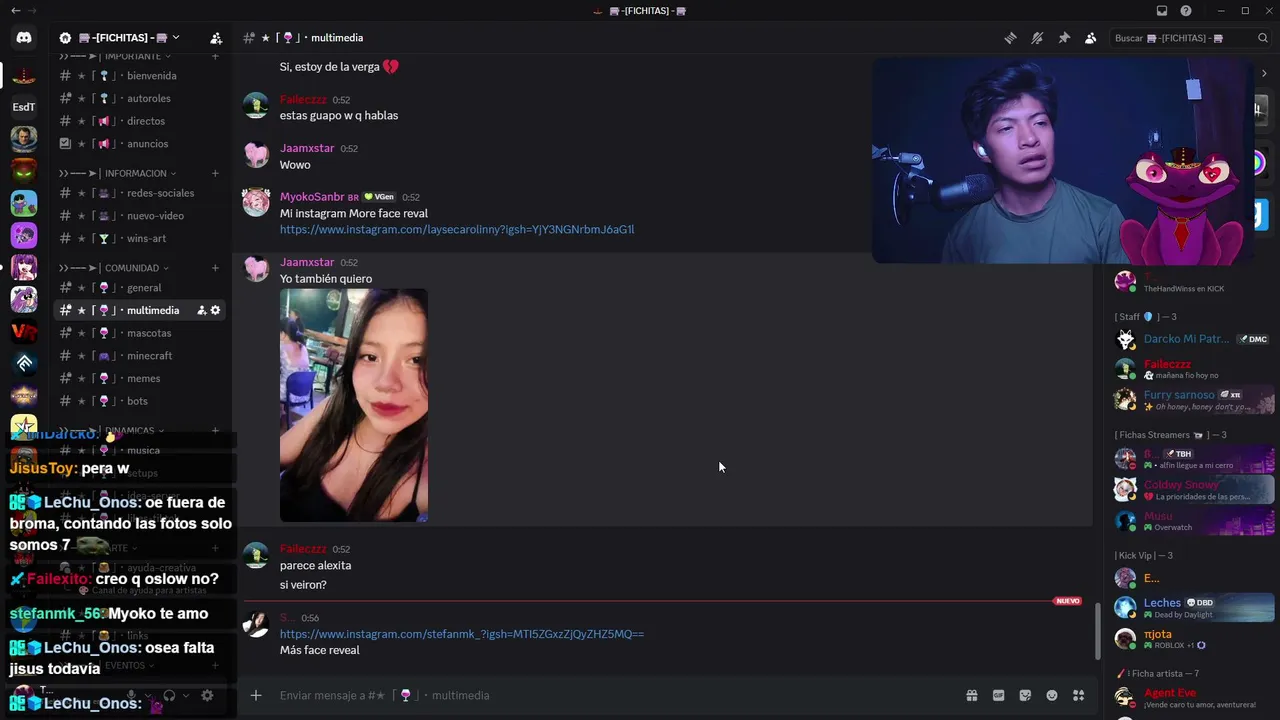
Task: Open the attachment plus menu
Action: 256,695
